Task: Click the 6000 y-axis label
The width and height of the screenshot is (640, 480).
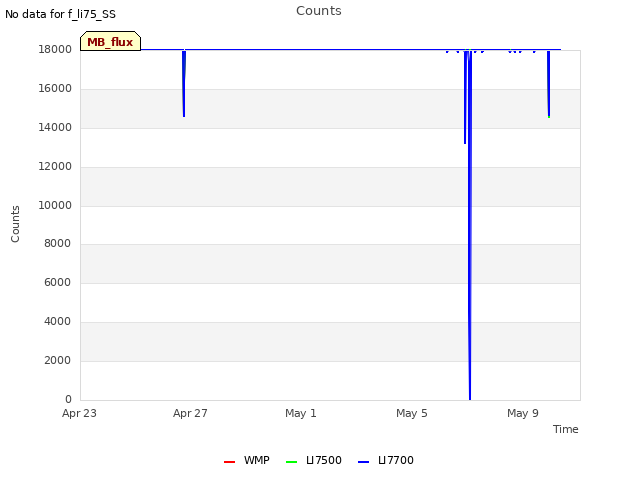Action: [57, 282]
